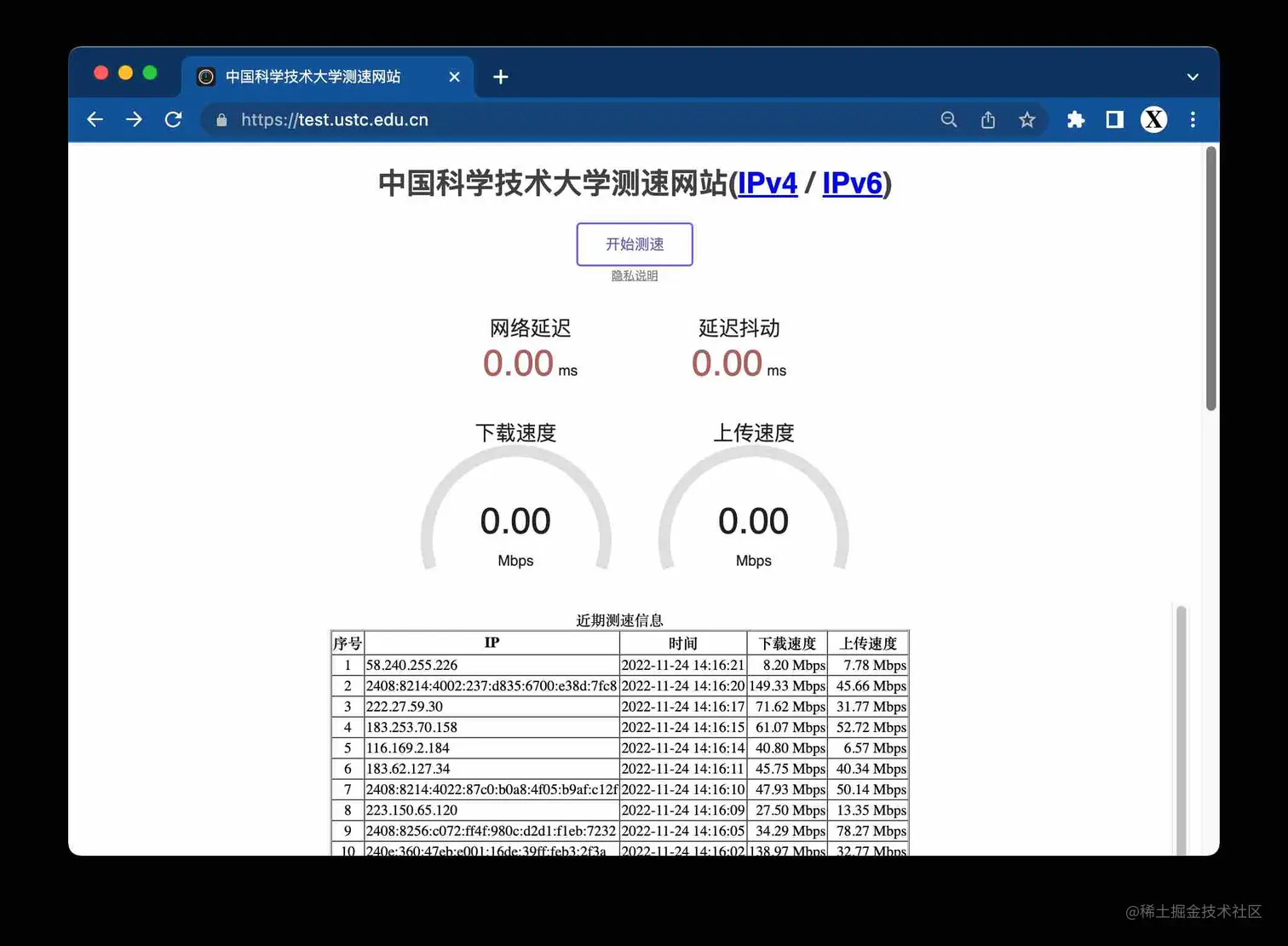Click the back navigation arrow
1288x946 pixels.
click(95, 119)
